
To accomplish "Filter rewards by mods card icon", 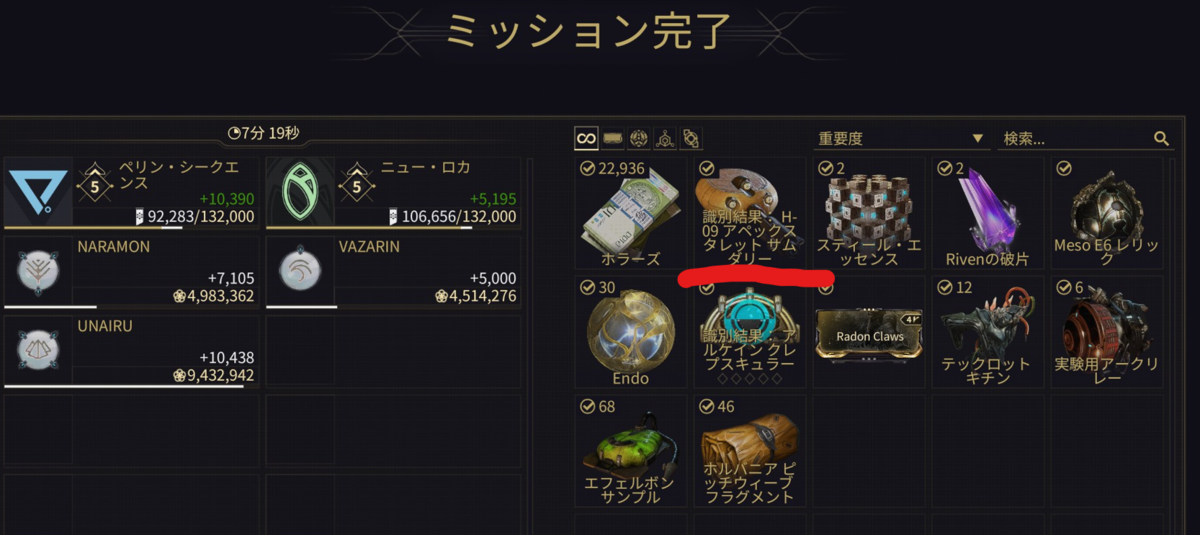I will 613,138.
